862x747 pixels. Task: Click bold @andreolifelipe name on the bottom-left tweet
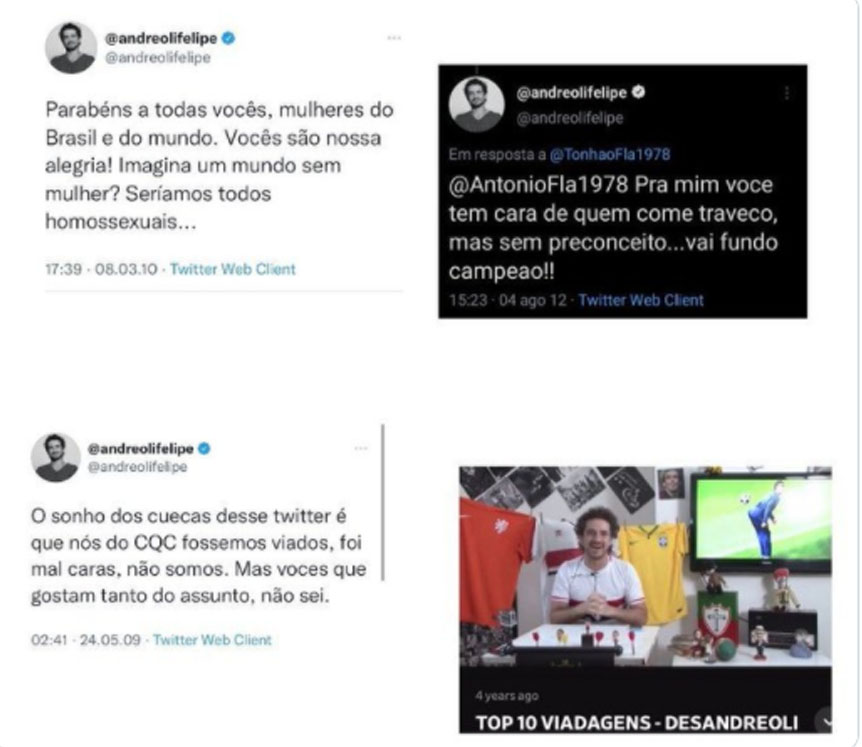point(141,449)
